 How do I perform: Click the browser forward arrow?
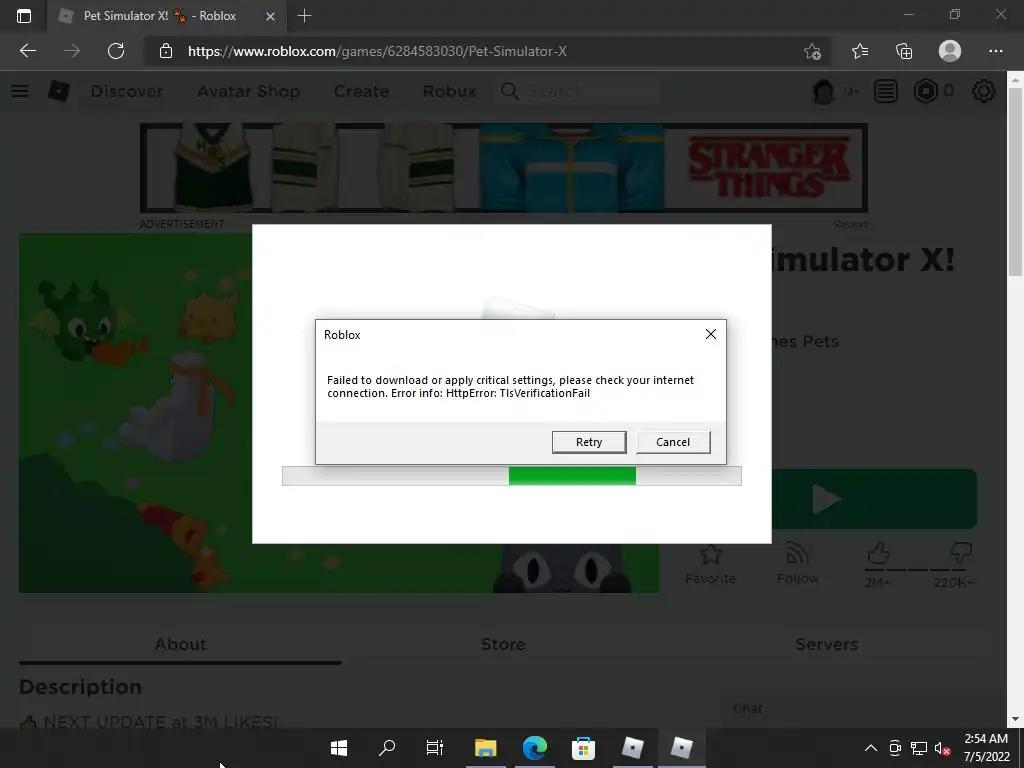point(72,51)
